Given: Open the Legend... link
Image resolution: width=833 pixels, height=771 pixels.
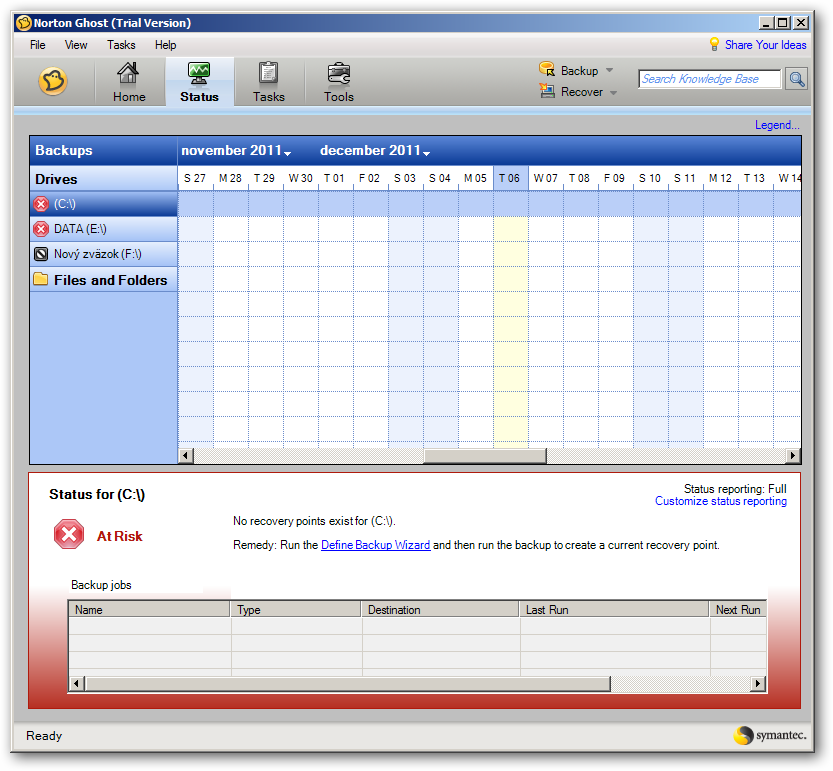Looking at the screenshot, I should pyautogui.click(x=777, y=125).
